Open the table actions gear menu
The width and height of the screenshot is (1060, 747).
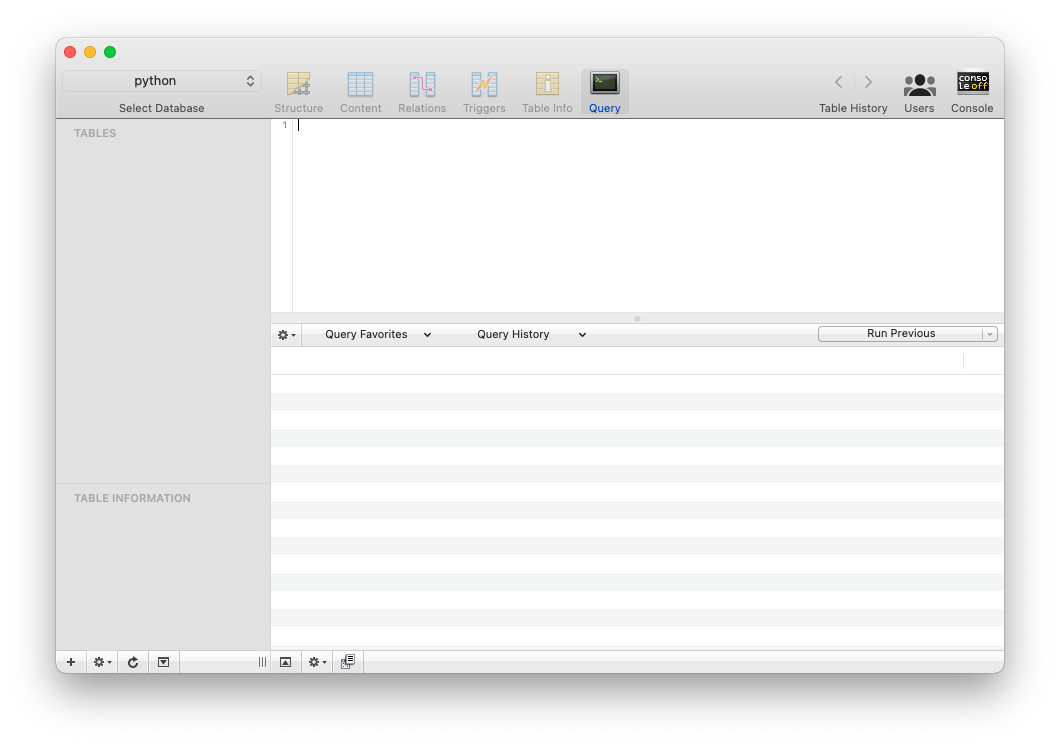click(x=102, y=662)
